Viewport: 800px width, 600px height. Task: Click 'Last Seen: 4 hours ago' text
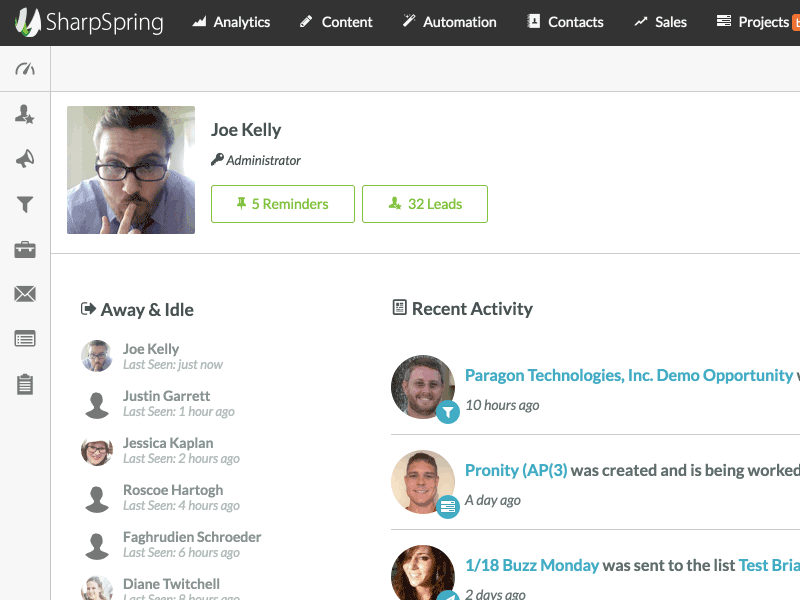pyautogui.click(x=181, y=506)
